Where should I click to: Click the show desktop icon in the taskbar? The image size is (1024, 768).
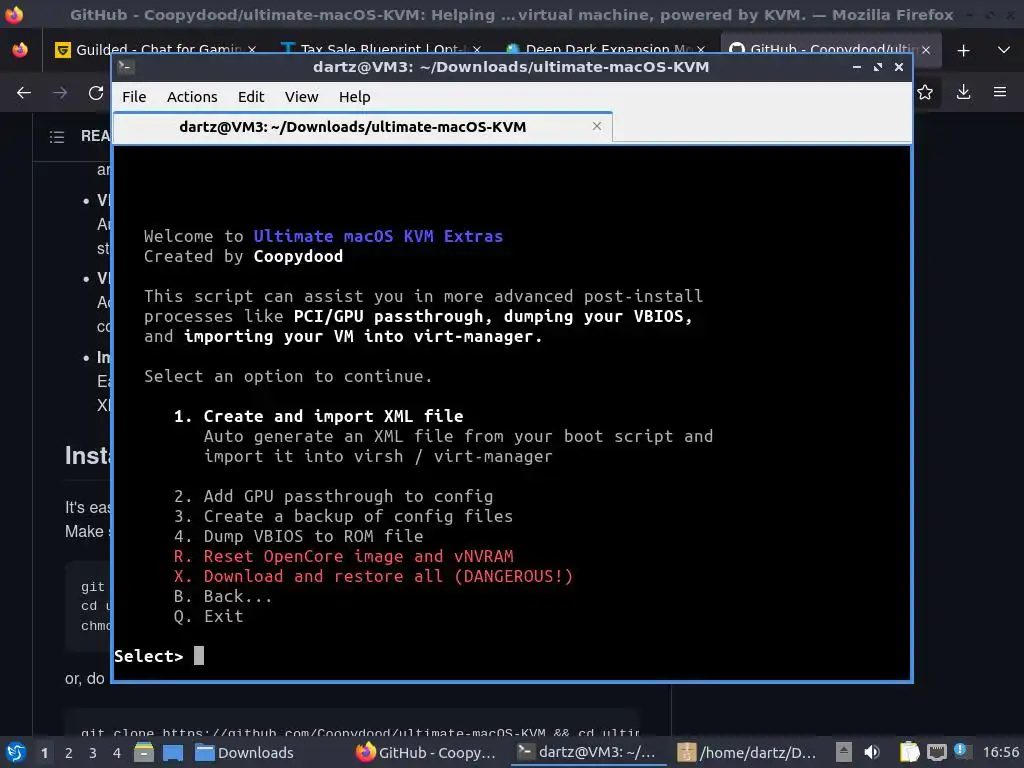(172, 752)
